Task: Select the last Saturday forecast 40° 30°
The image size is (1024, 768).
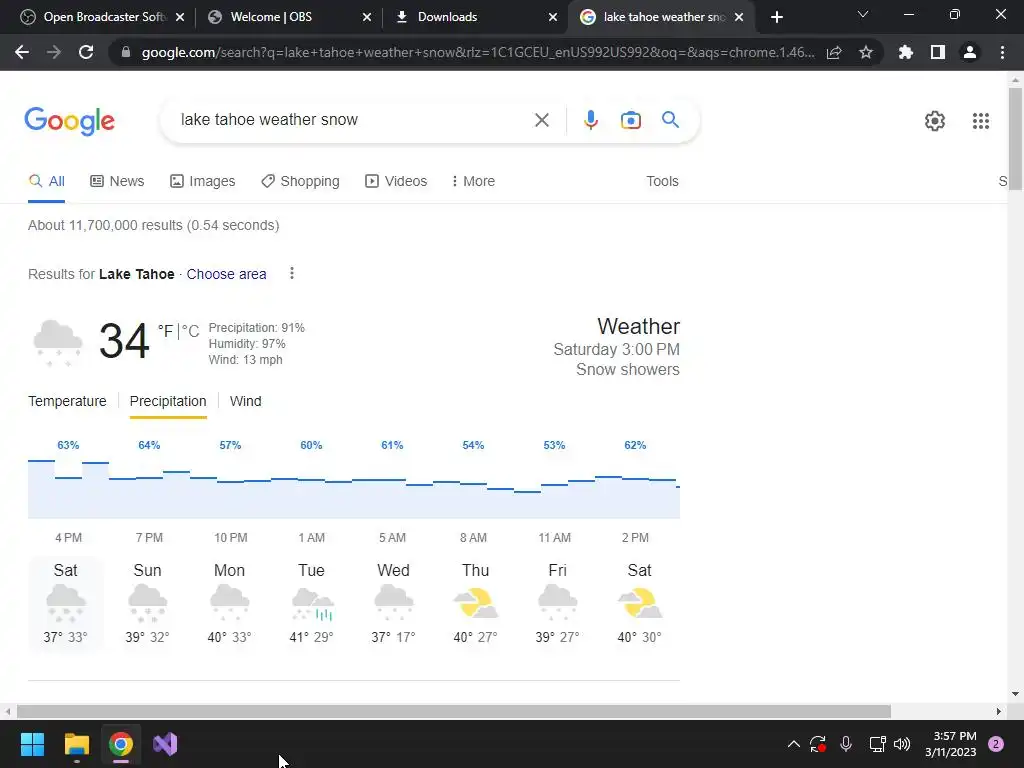Action: tap(639, 603)
